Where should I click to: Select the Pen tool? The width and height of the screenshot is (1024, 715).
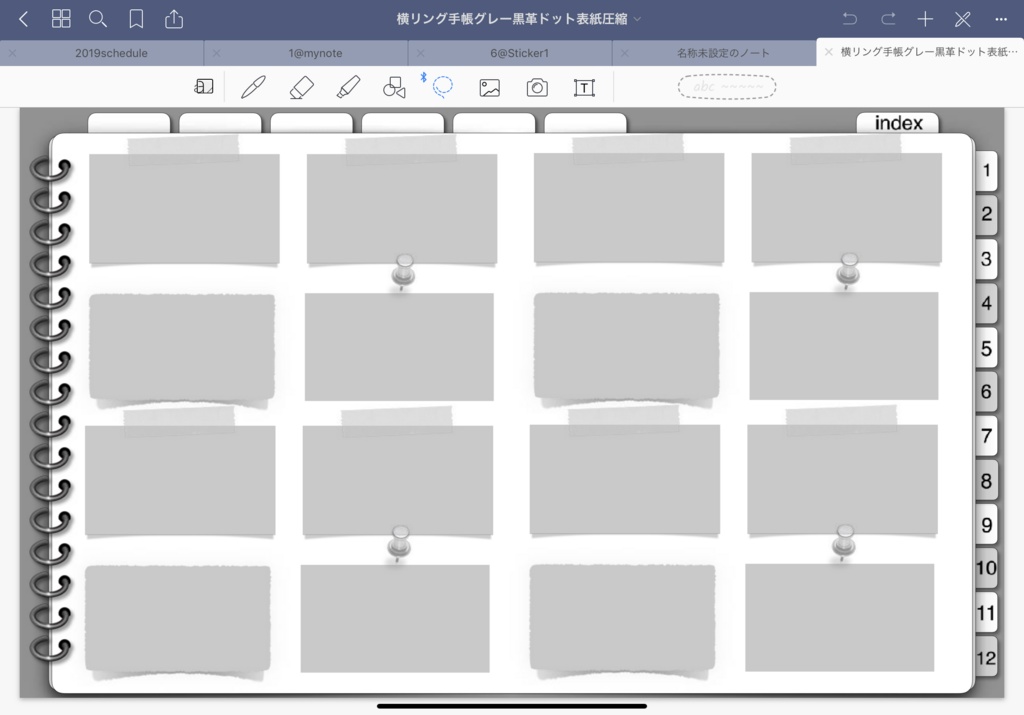click(x=253, y=87)
